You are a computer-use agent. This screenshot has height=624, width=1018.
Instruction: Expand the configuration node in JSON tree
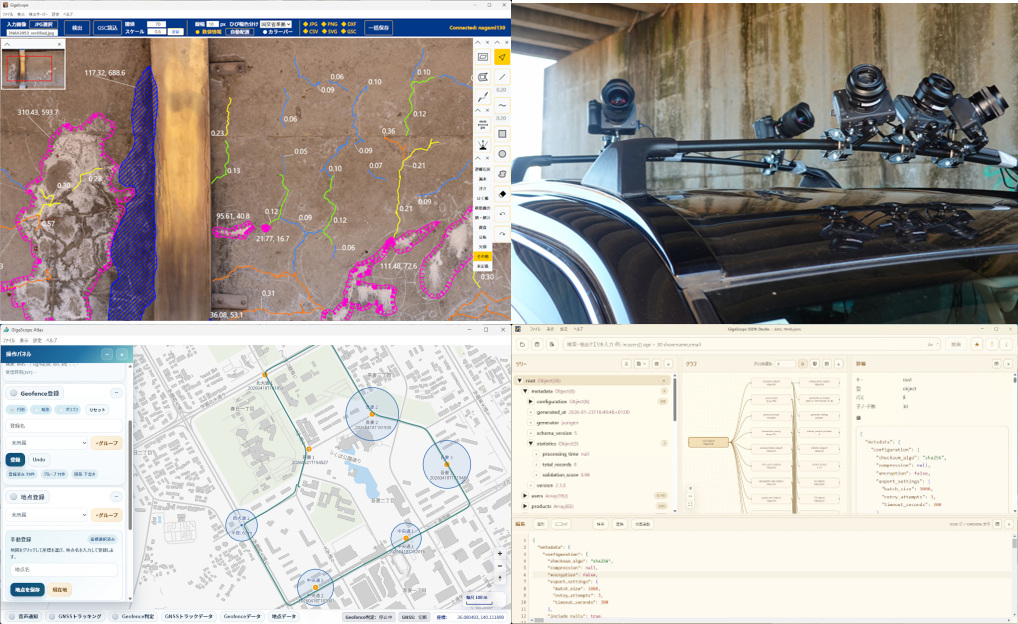[530, 401]
